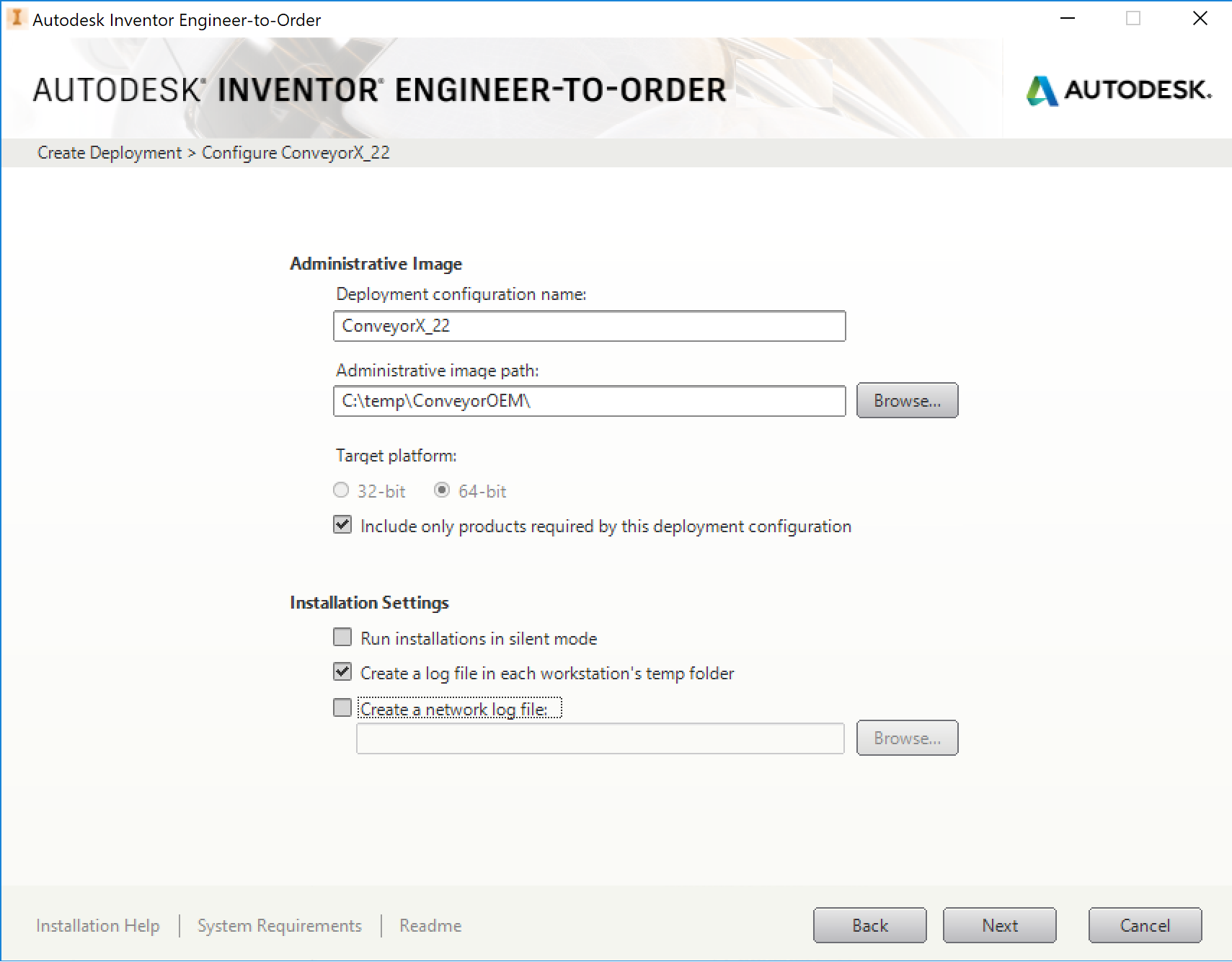This screenshot has height=962, width=1232.
Task: Browse for network log file location
Action: click(x=907, y=738)
